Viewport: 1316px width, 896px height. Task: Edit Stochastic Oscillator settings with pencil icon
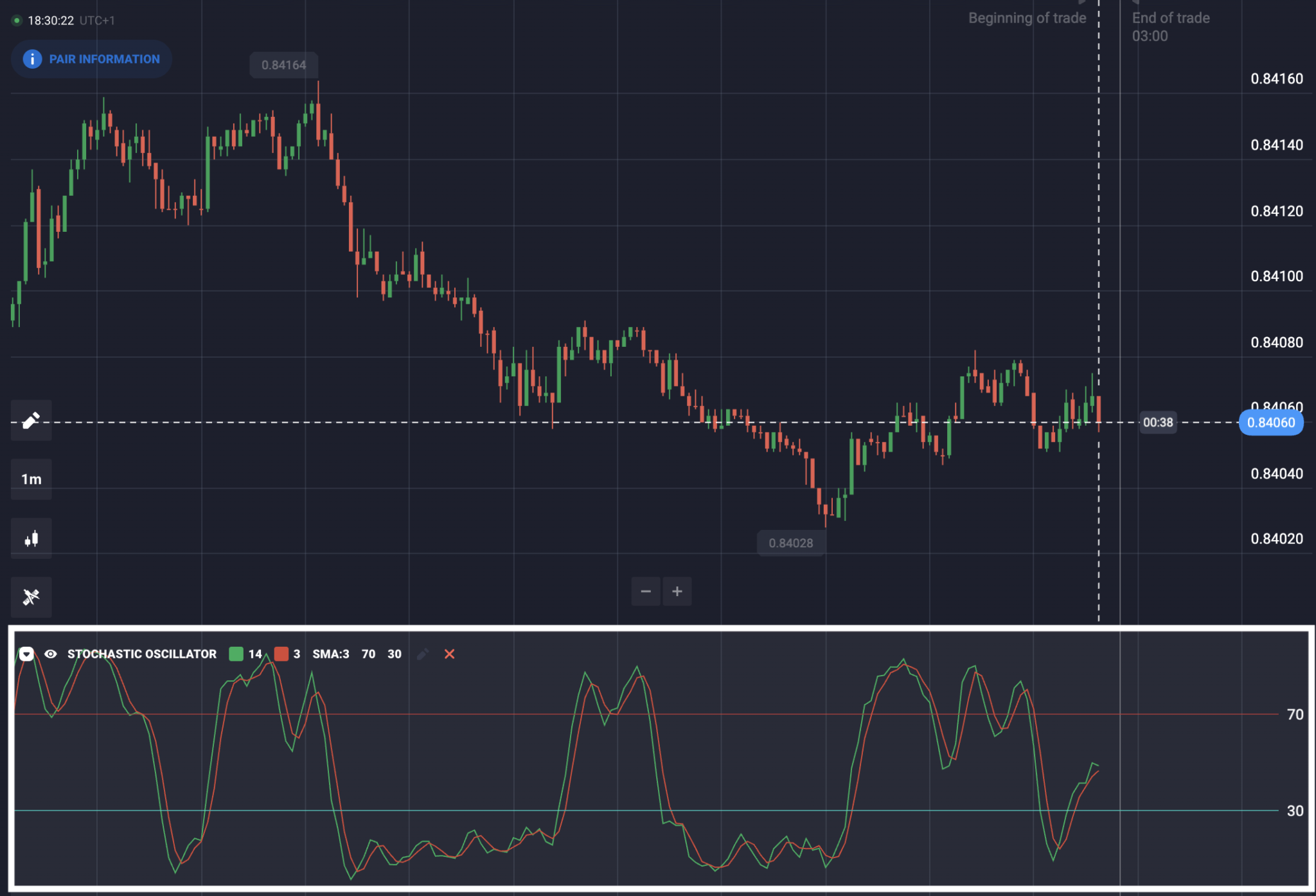pos(423,654)
